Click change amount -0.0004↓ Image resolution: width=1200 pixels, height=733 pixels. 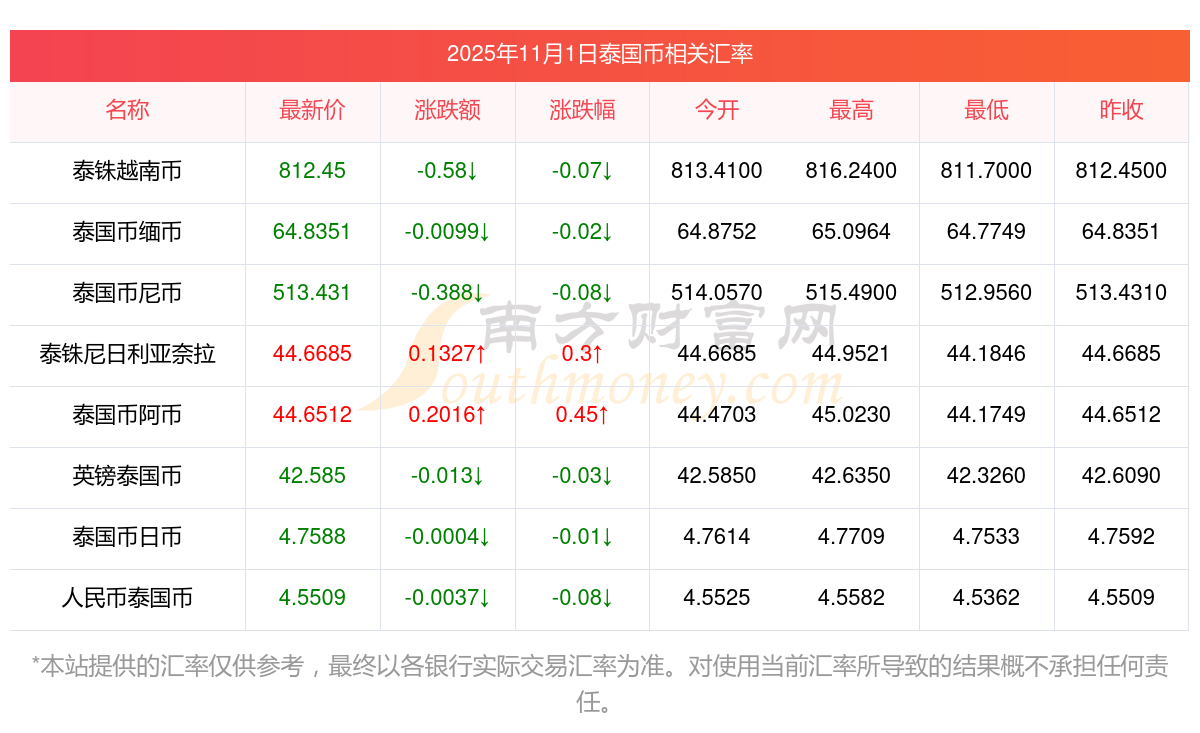point(447,537)
